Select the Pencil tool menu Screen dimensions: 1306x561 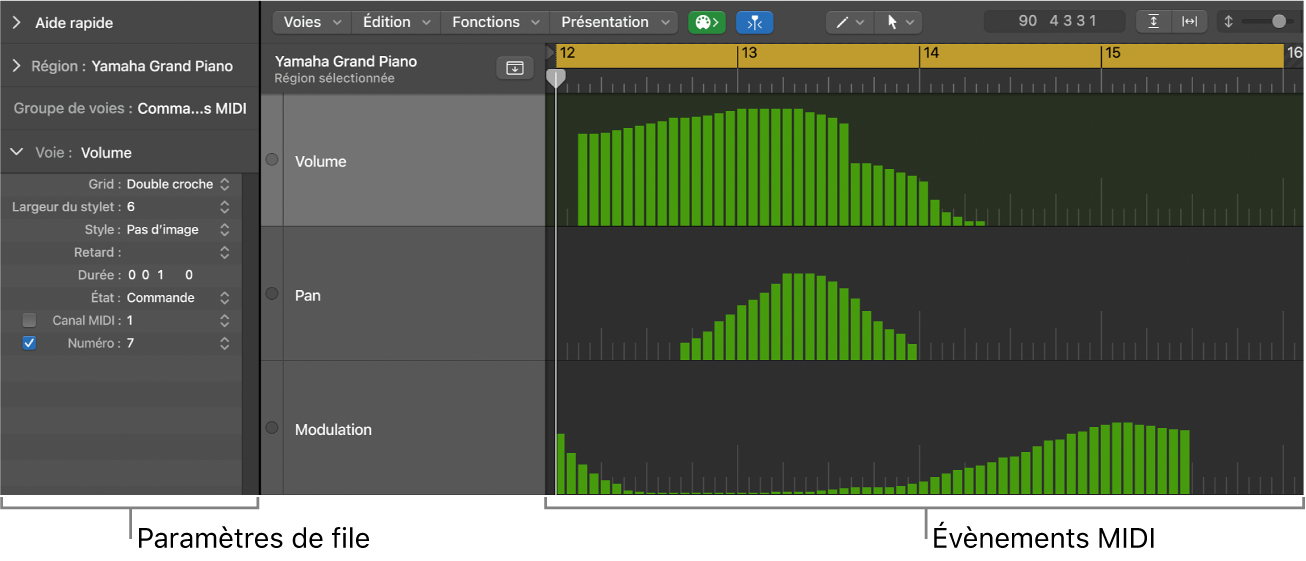point(850,22)
